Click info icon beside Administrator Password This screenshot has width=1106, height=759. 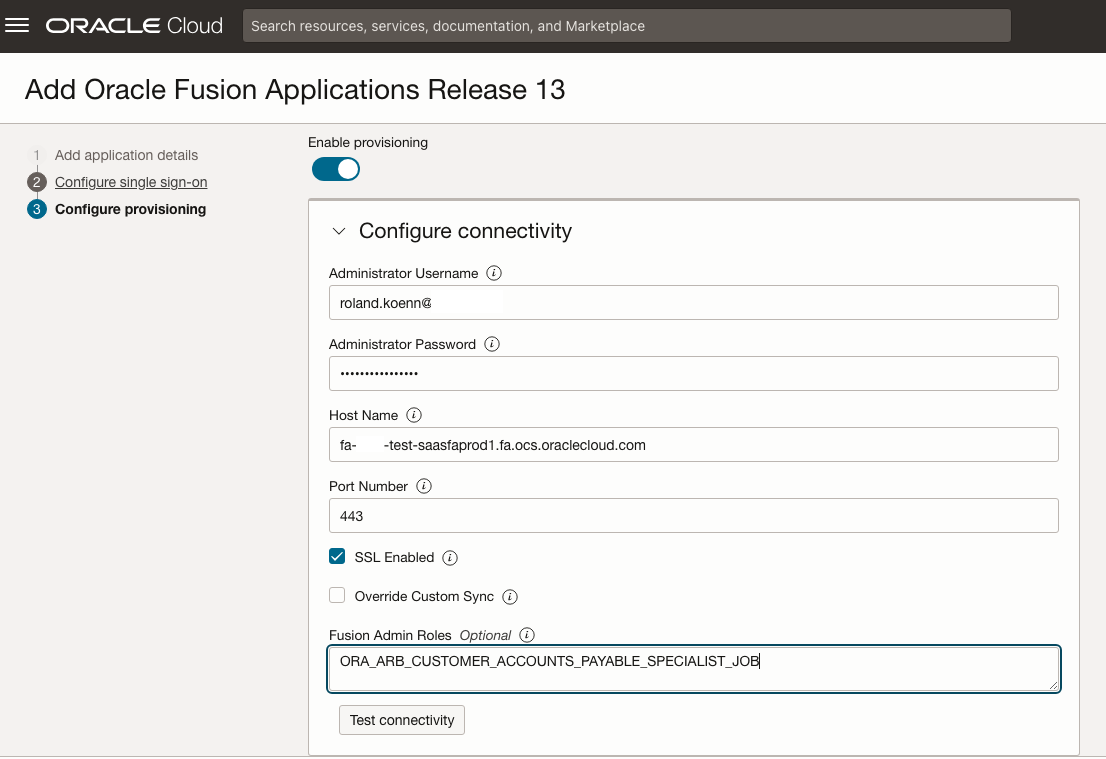pos(492,344)
